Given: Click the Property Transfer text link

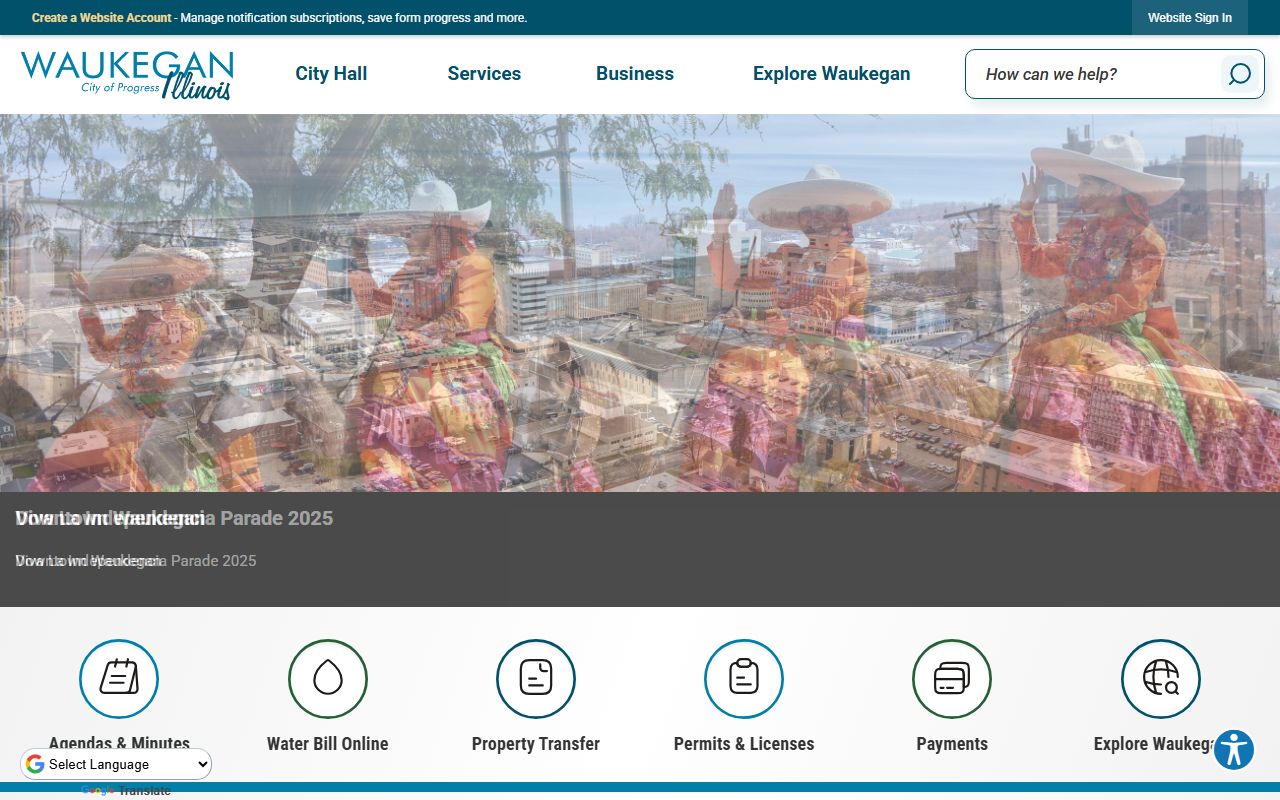Looking at the screenshot, I should pyautogui.click(x=536, y=744).
